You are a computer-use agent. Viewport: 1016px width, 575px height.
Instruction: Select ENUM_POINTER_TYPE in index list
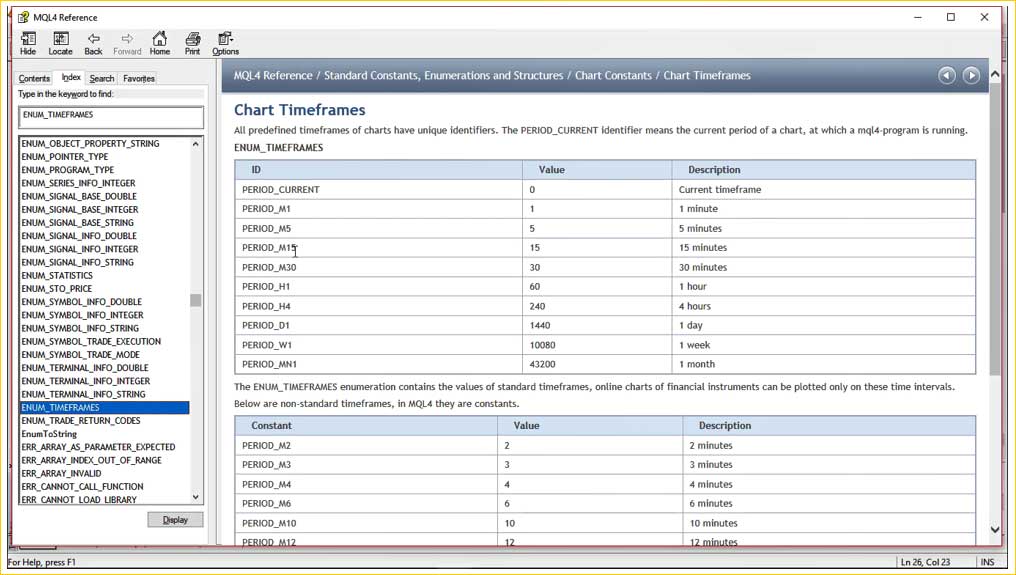click(x=65, y=157)
